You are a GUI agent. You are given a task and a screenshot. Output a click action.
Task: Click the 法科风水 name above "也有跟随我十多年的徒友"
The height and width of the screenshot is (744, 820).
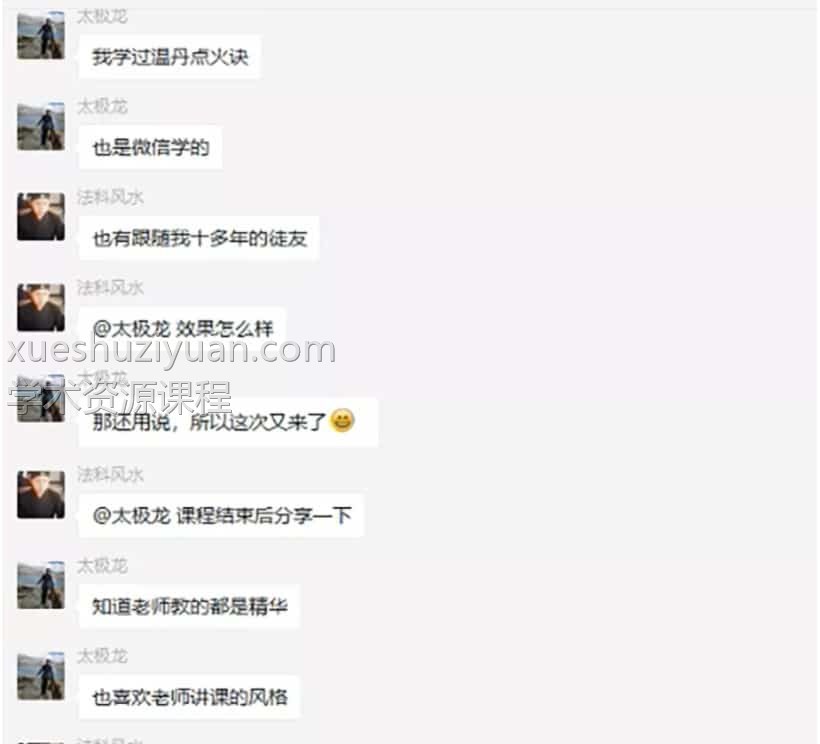[x=110, y=197]
